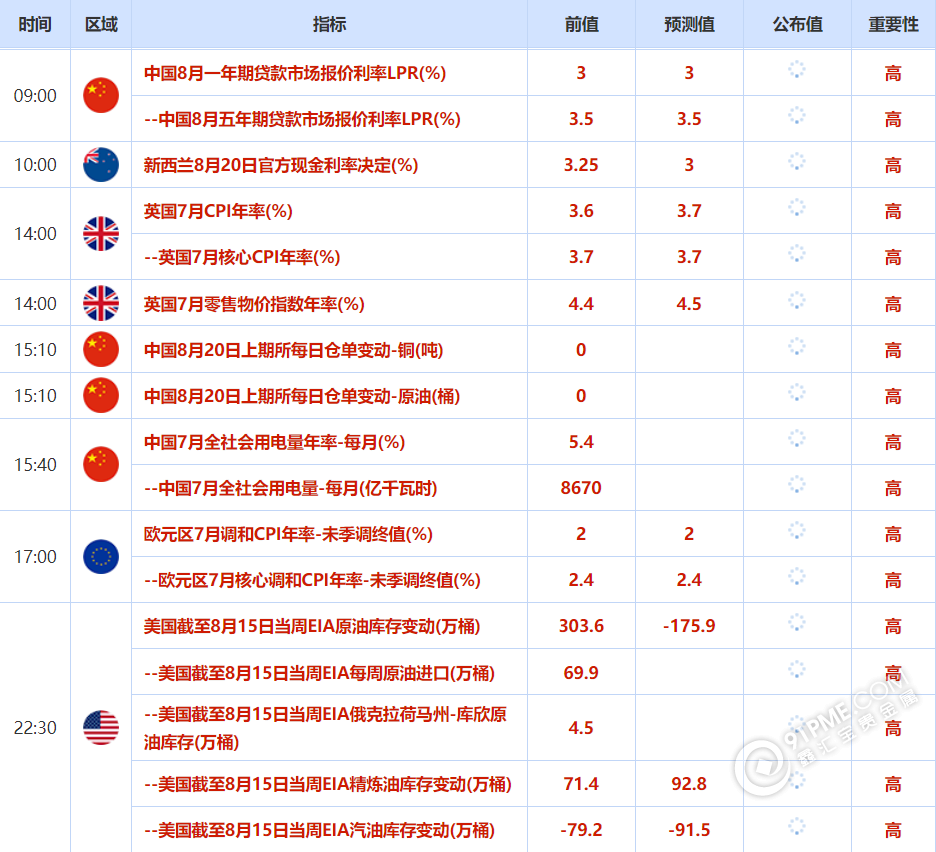Screen dimensions: 936x852
Task: Click previous value 3.25
Action: point(581,165)
